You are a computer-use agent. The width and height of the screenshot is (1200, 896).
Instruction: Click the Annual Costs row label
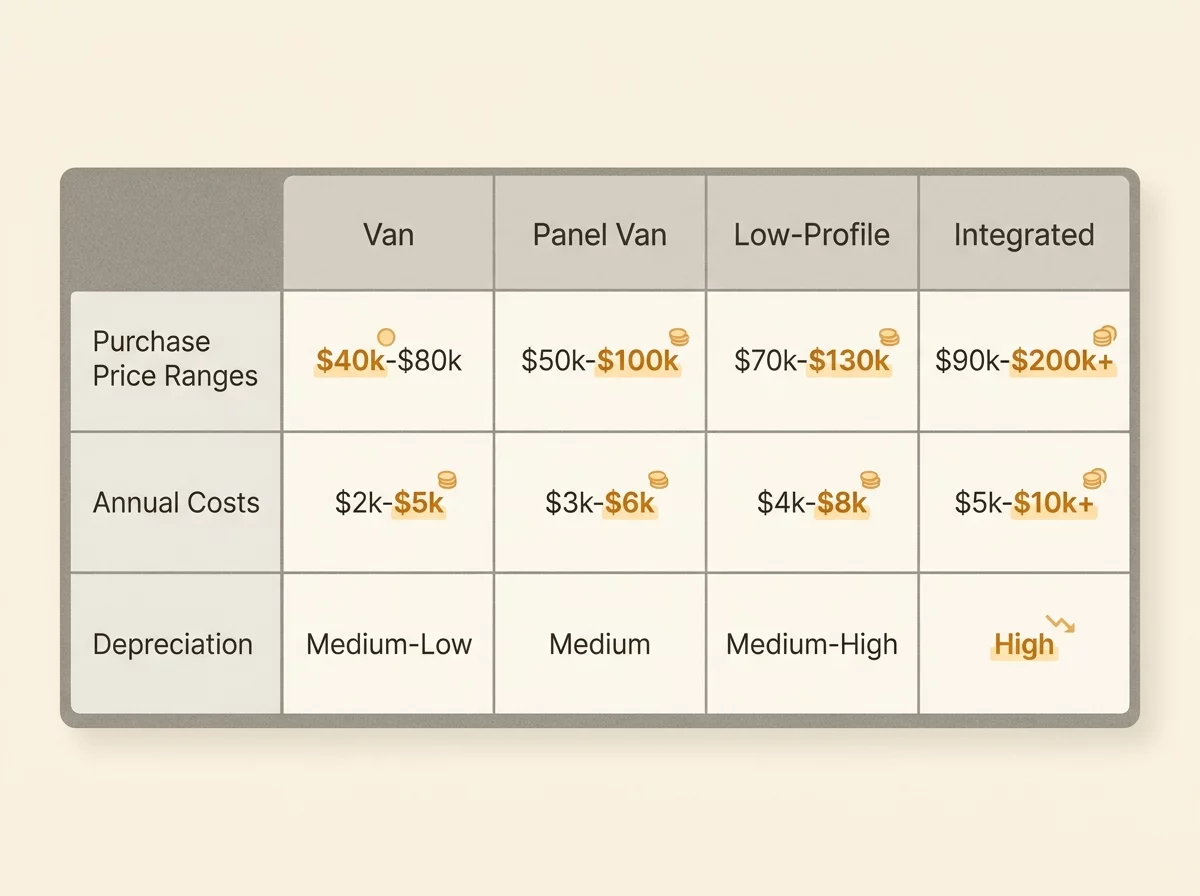pos(176,502)
